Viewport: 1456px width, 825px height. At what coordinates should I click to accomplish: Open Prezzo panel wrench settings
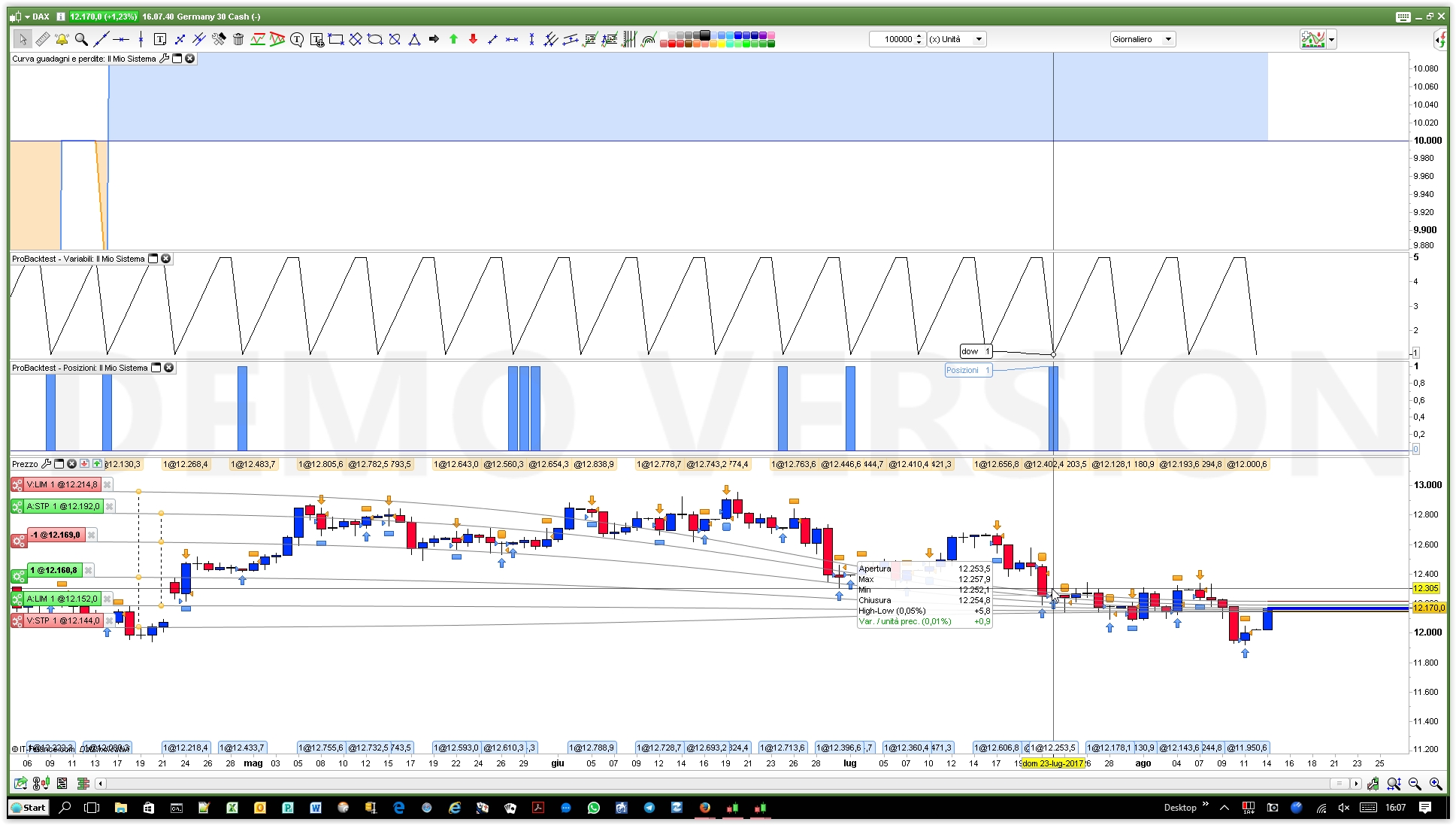point(47,464)
